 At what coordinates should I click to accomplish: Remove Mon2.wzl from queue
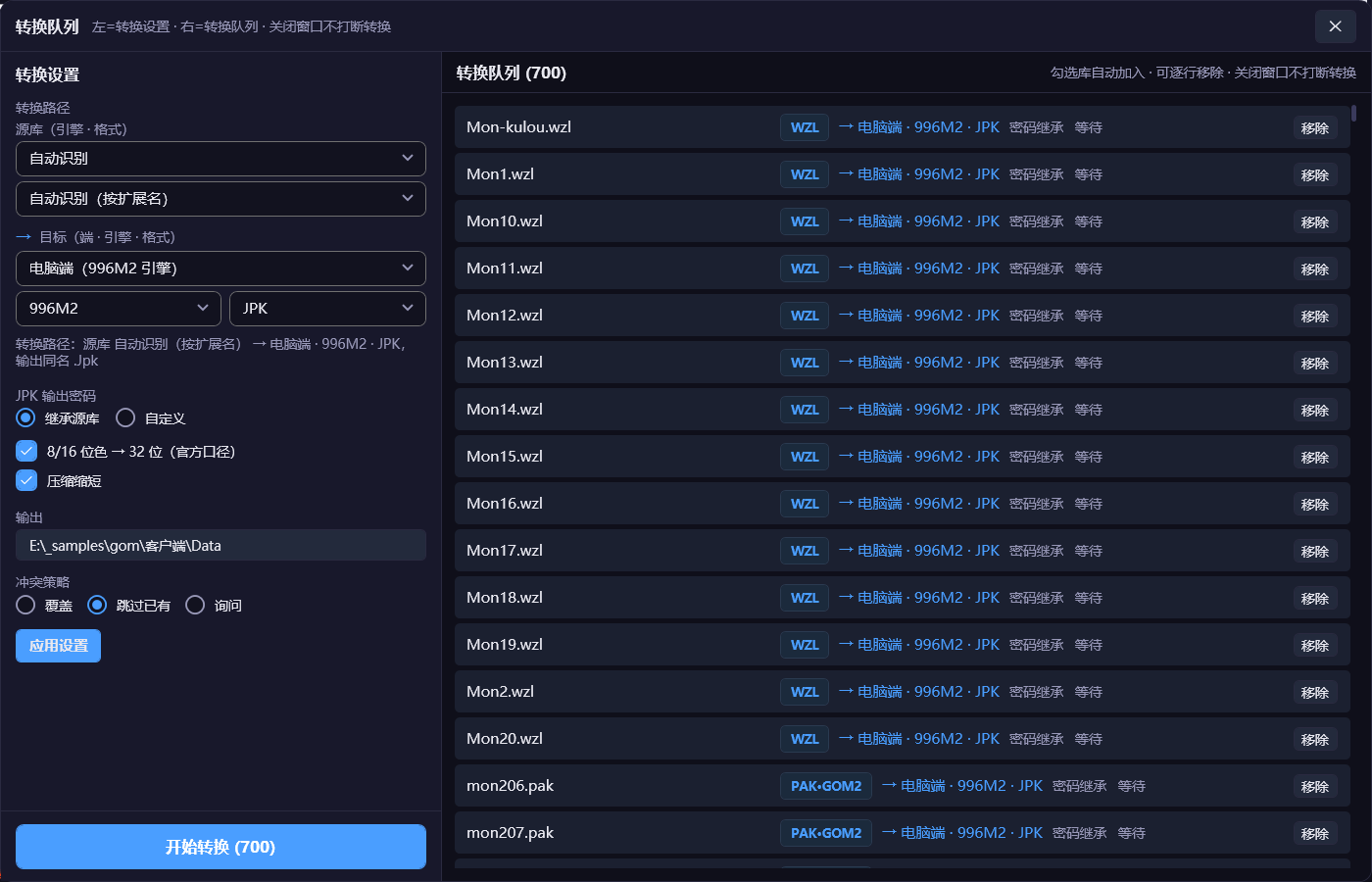pyautogui.click(x=1315, y=693)
